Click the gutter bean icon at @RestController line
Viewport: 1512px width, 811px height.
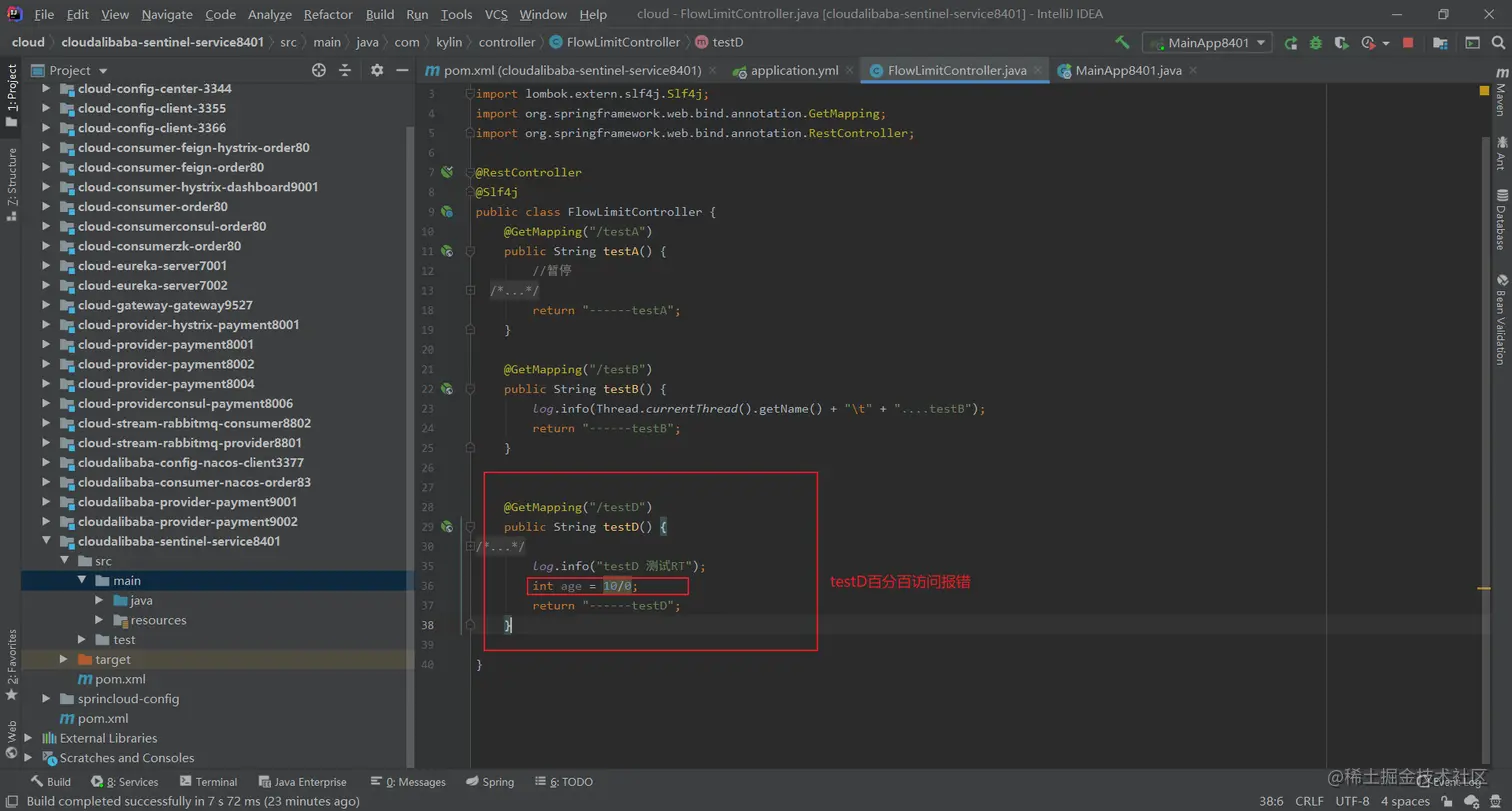point(447,172)
